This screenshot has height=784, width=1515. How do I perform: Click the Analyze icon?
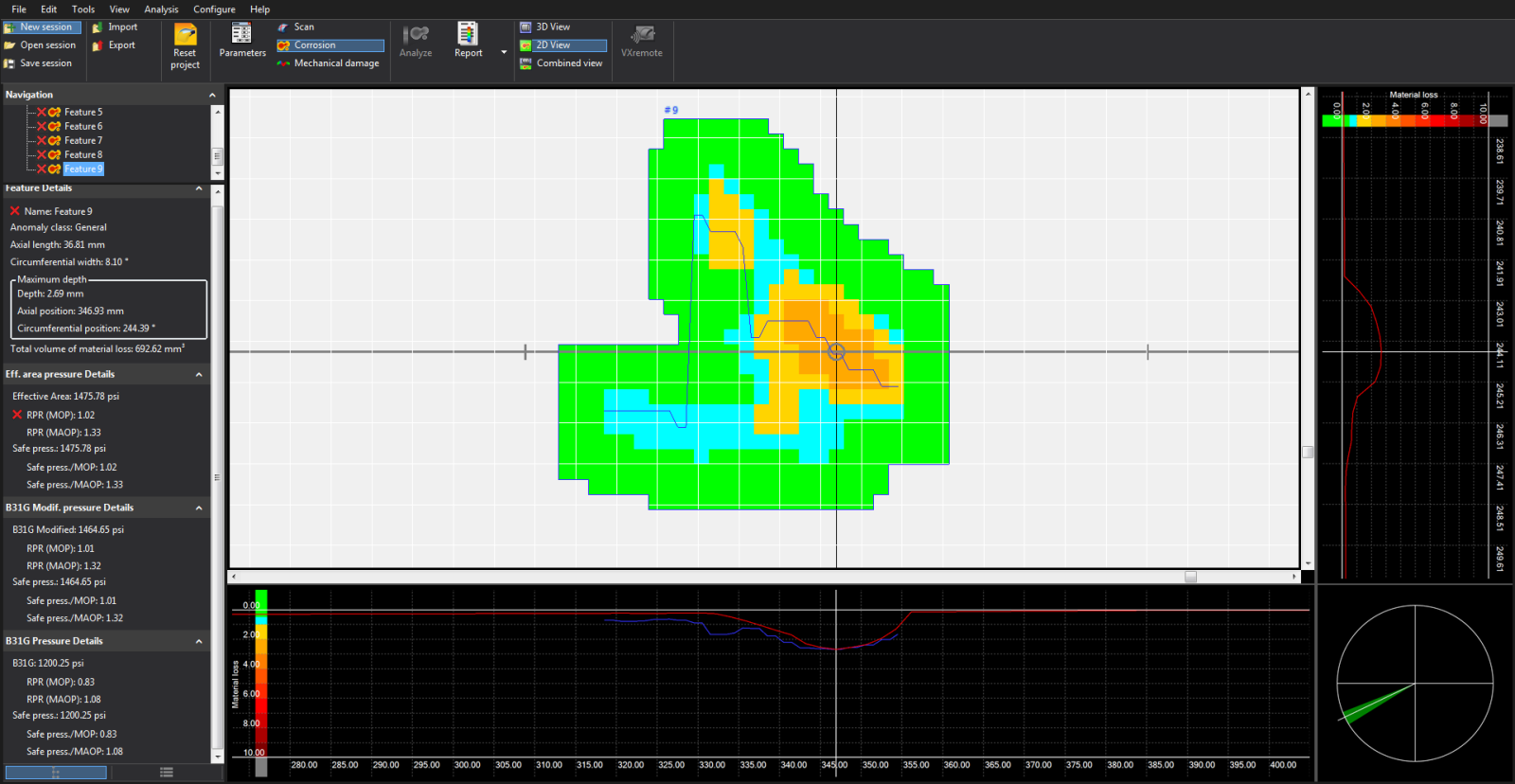pos(416,34)
